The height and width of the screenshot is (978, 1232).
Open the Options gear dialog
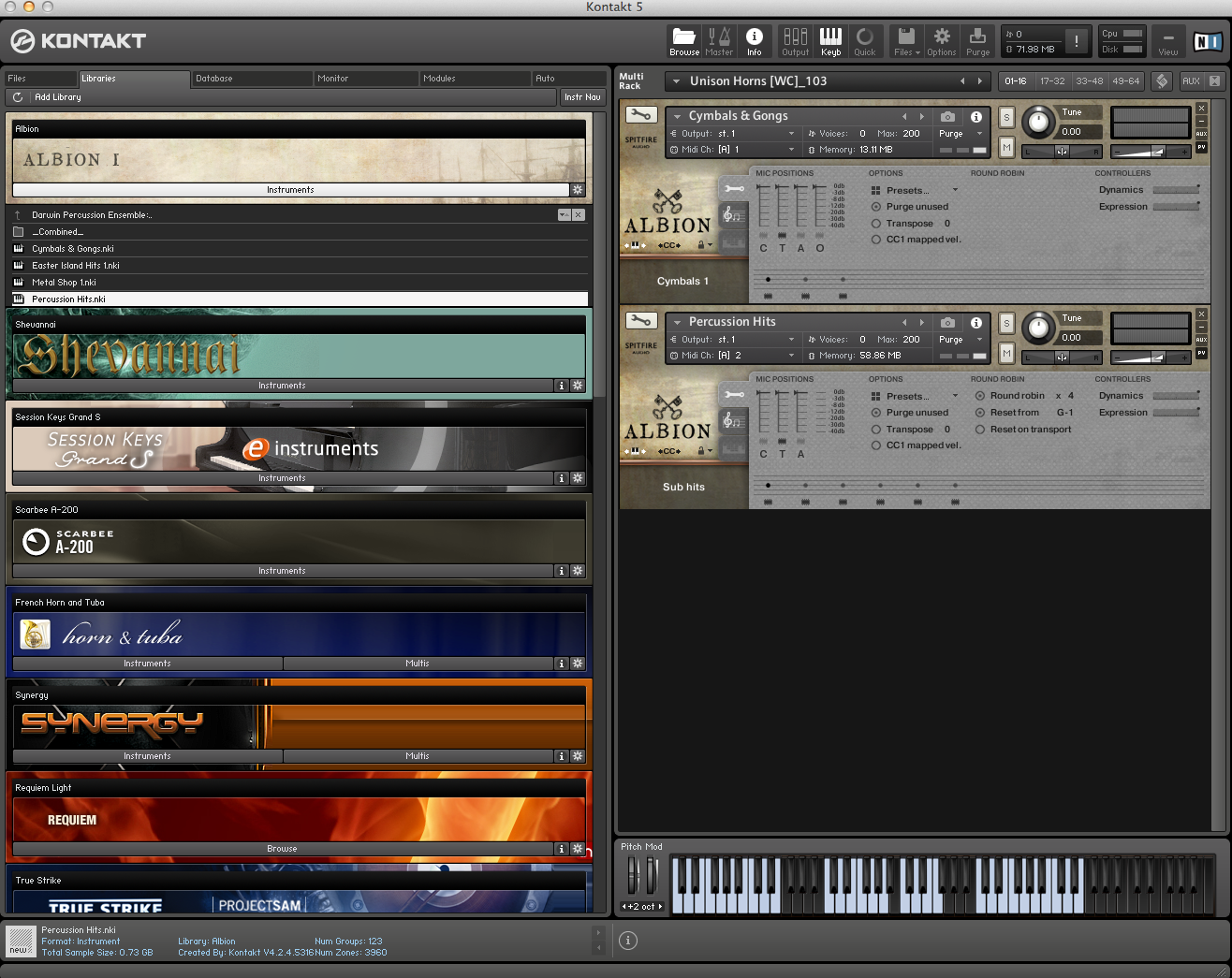(x=942, y=41)
